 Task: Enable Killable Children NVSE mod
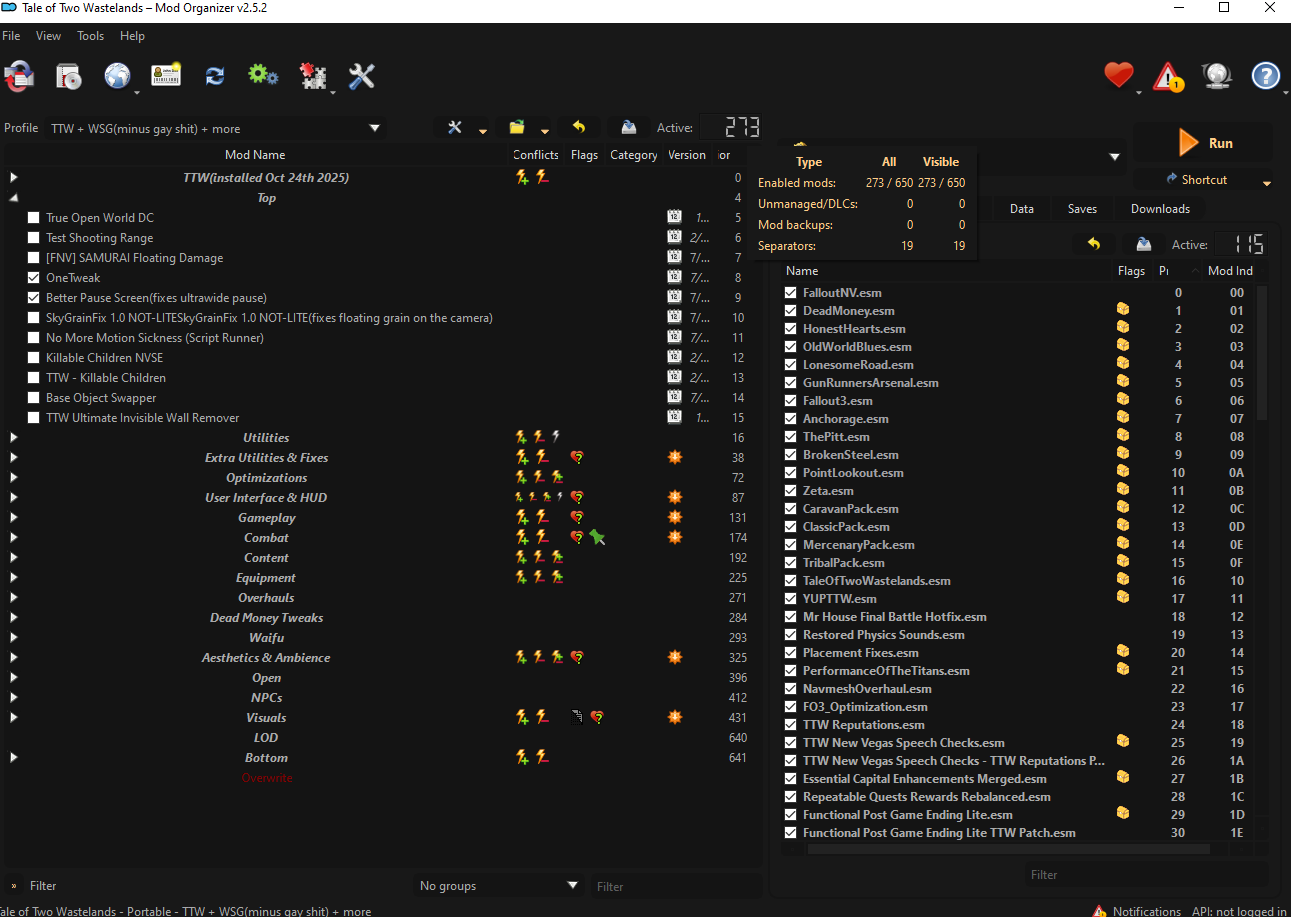click(x=34, y=358)
